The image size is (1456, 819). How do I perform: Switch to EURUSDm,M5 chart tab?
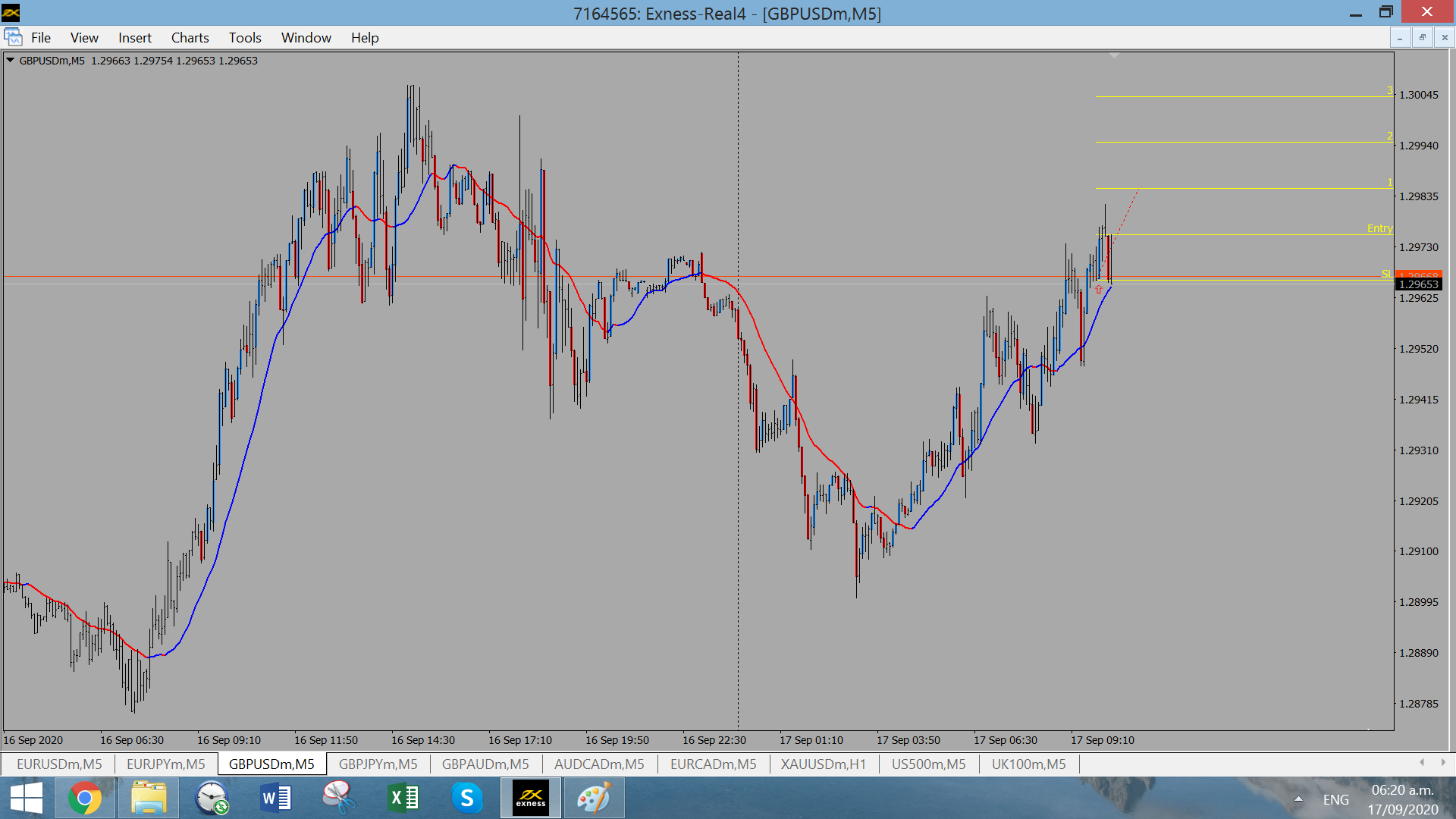pyautogui.click(x=59, y=764)
